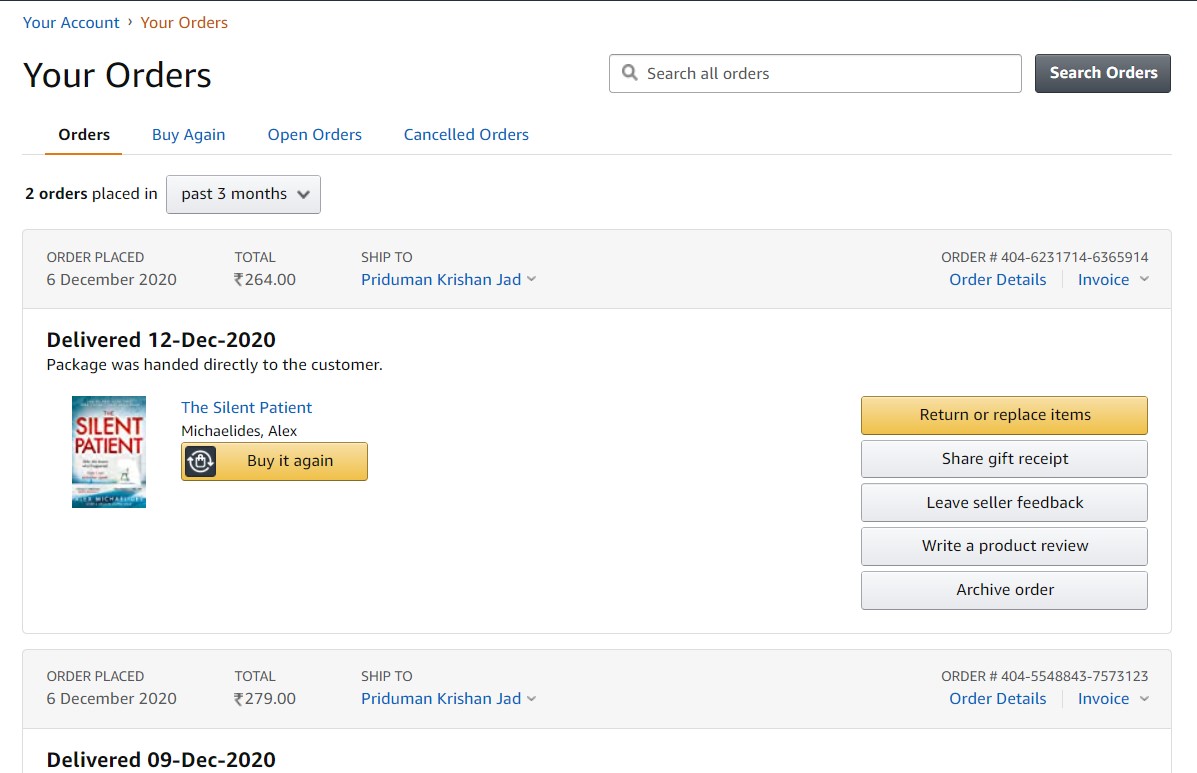The image size is (1197, 773).
Task: Click the search magnifier icon
Action: [629, 73]
